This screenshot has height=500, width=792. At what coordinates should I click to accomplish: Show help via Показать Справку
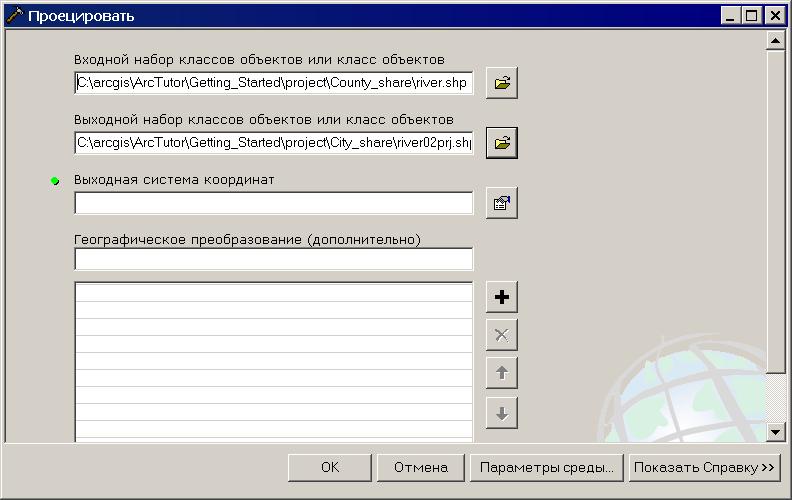pyautogui.click(x=704, y=467)
